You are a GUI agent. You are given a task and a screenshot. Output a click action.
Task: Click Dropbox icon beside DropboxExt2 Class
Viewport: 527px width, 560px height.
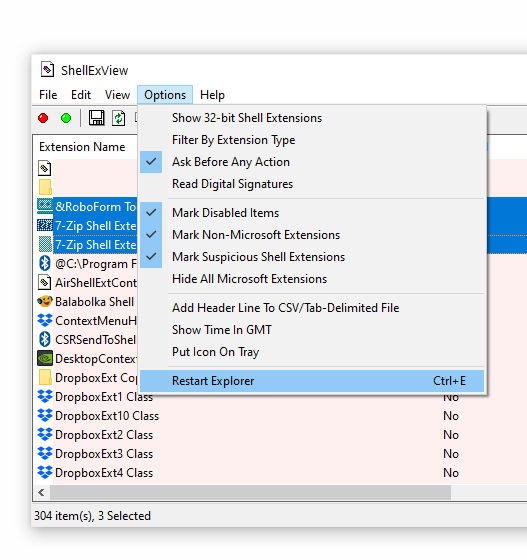point(45,434)
